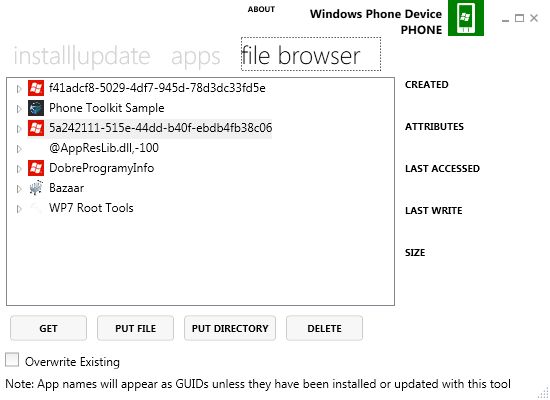
Task: Expand the @AppResLib.dll,-100 node
Action: (x=19, y=149)
